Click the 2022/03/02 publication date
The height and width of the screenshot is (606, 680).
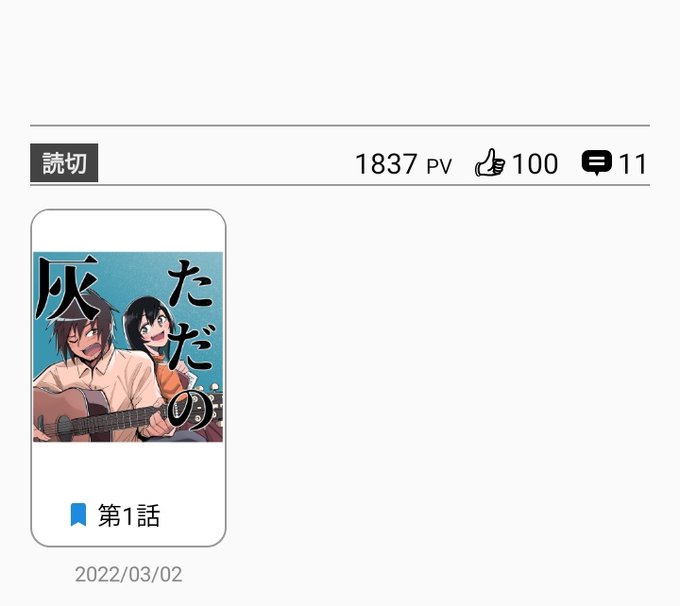(128, 574)
